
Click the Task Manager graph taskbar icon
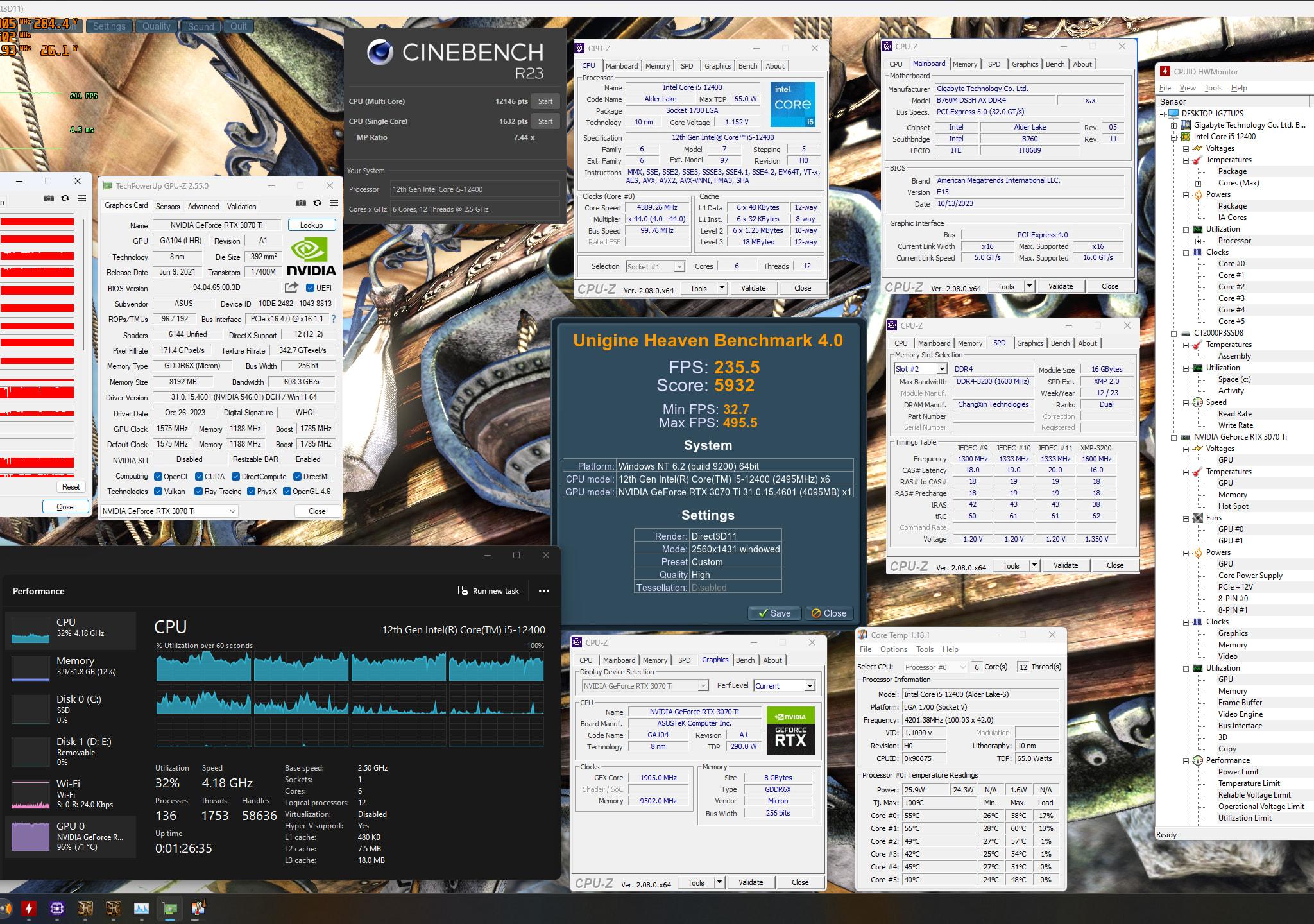[141, 908]
